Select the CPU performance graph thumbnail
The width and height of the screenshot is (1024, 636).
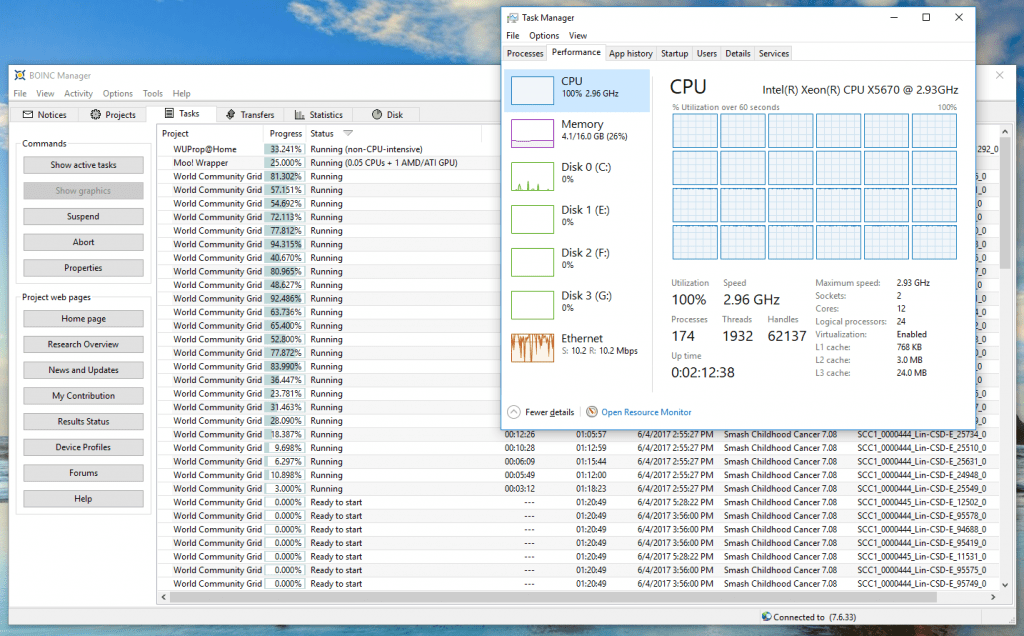[532, 91]
